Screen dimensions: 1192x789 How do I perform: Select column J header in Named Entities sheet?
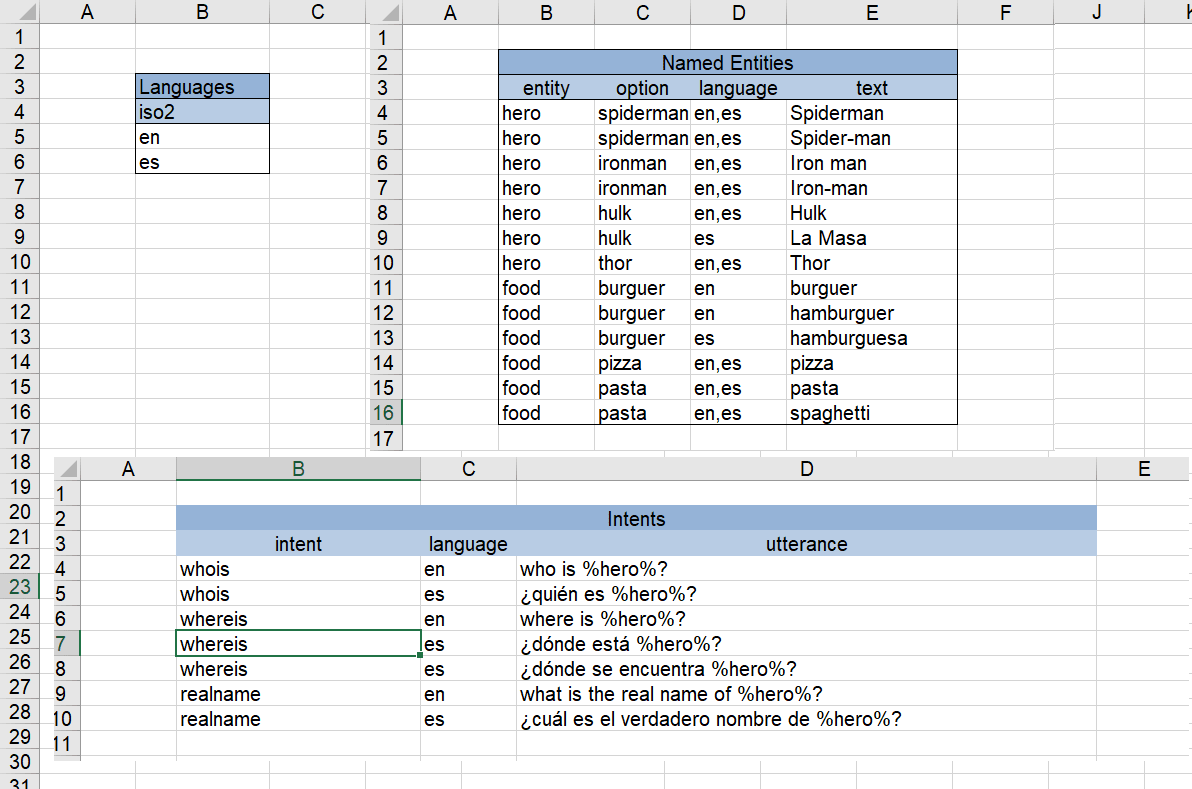click(x=1098, y=13)
